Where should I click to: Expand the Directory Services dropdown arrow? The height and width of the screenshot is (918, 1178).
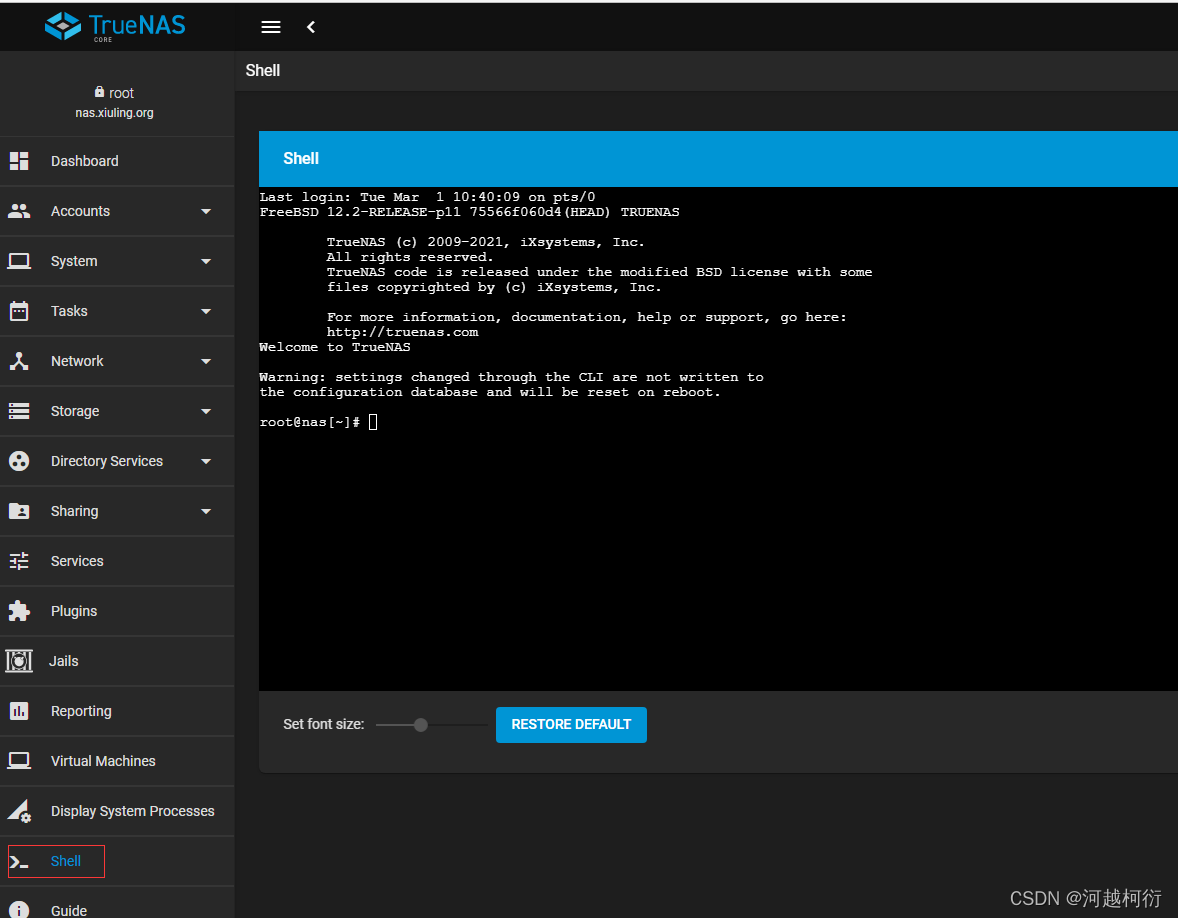point(206,461)
